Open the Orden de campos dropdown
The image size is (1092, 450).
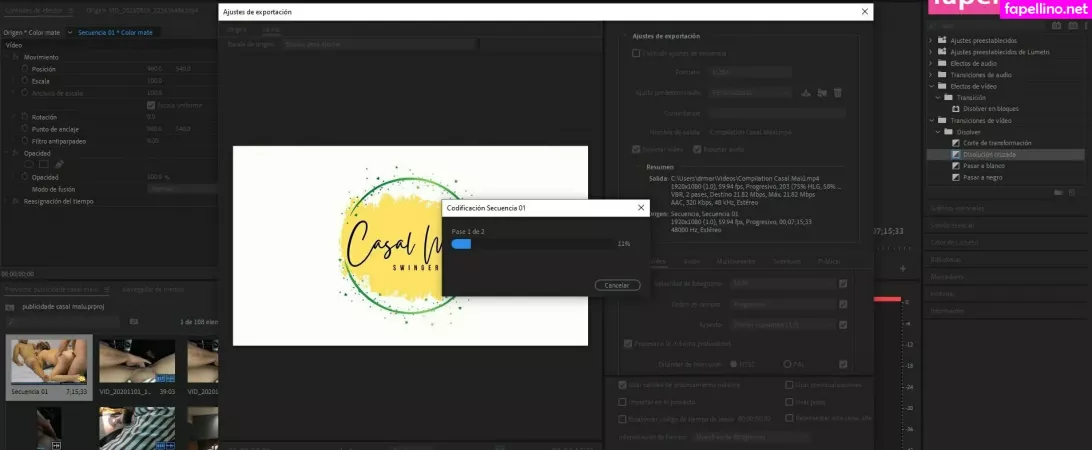783,304
